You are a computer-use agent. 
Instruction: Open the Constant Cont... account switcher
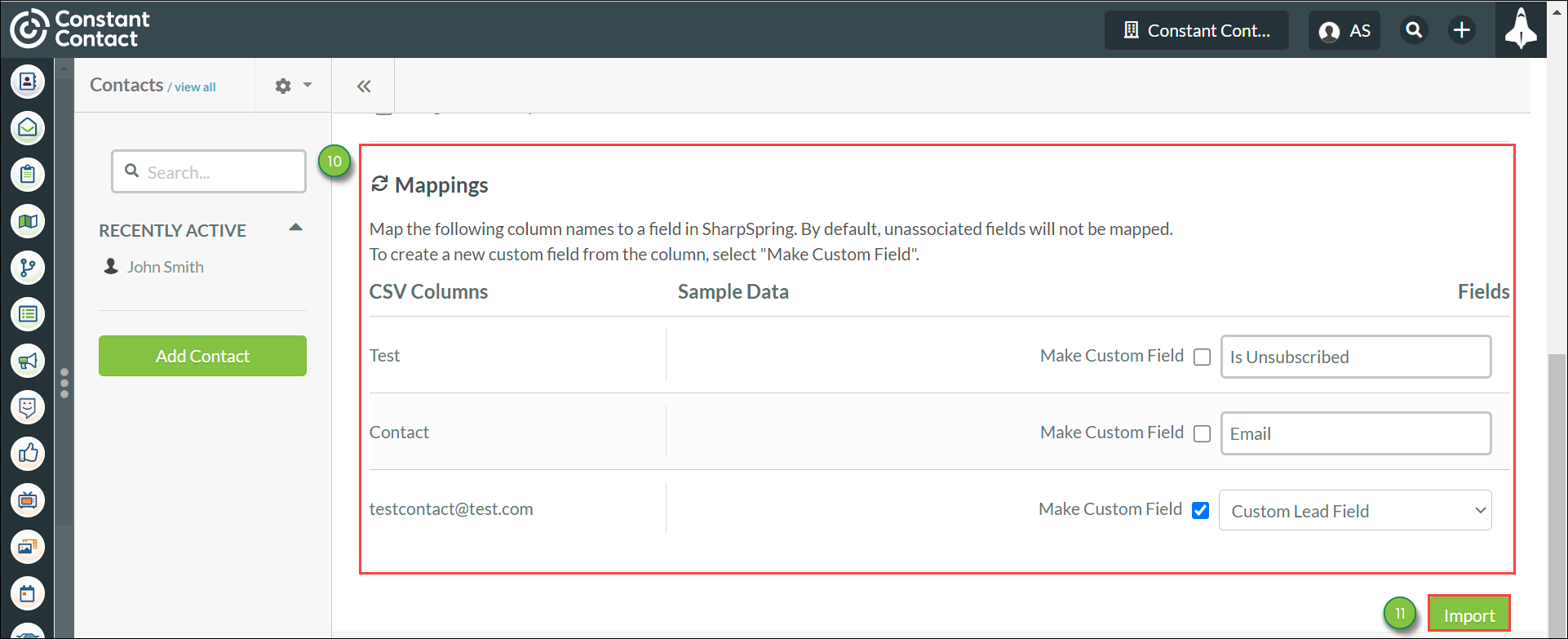1197,30
